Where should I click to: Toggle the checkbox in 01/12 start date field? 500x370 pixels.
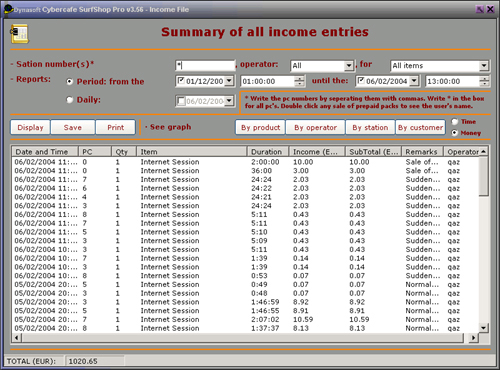click(181, 81)
